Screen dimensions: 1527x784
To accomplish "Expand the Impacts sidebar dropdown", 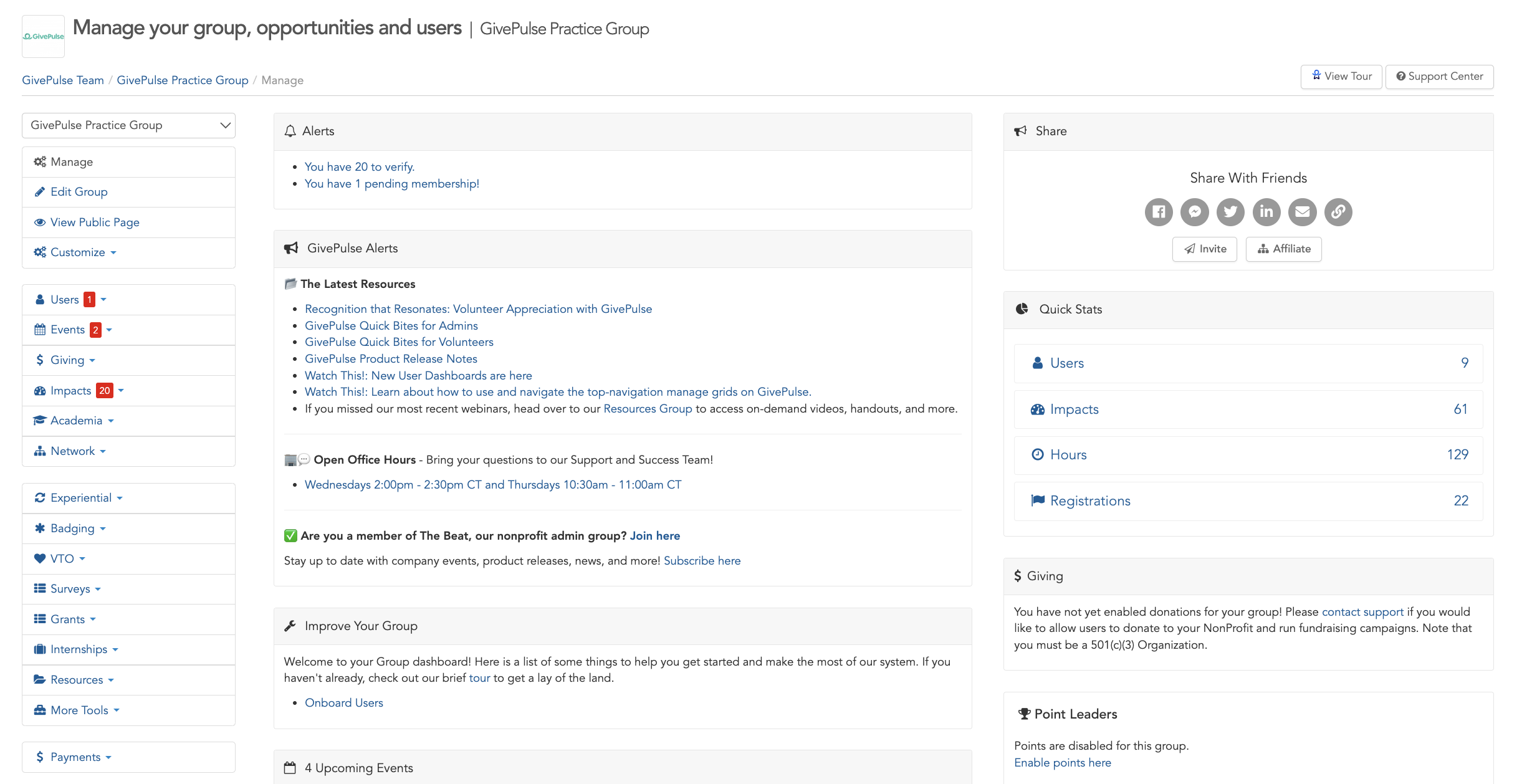I will [121, 391].
